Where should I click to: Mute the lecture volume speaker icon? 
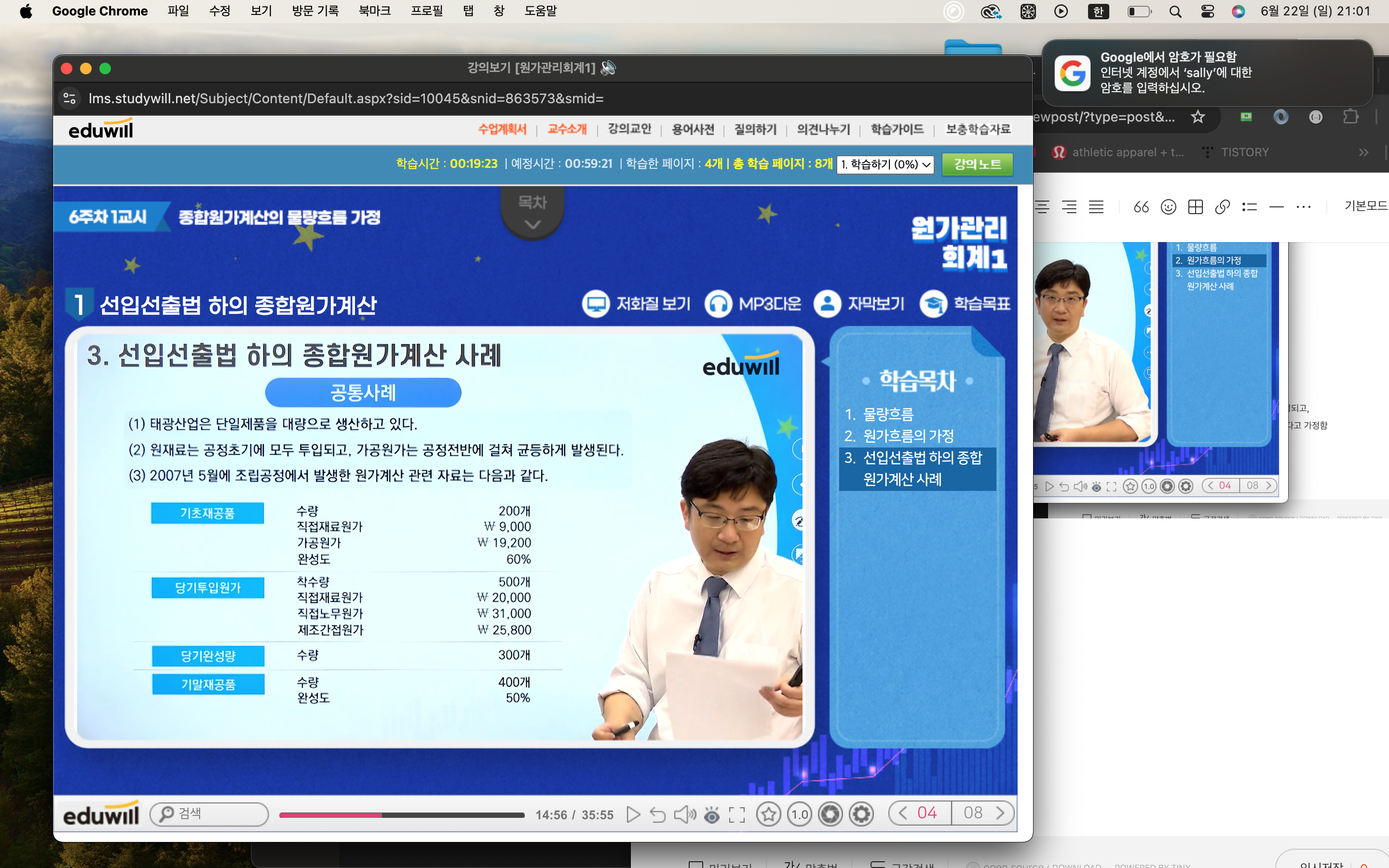684,814
